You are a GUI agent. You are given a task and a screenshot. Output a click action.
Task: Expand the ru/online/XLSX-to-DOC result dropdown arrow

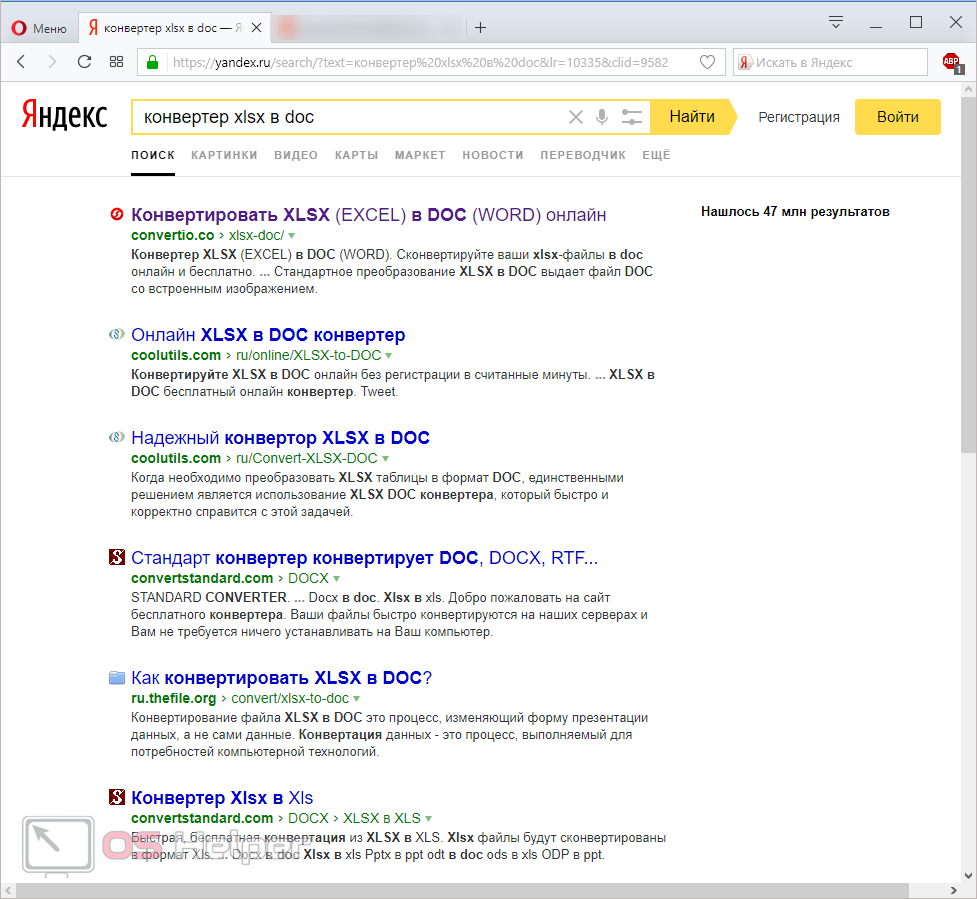point(389,355)
